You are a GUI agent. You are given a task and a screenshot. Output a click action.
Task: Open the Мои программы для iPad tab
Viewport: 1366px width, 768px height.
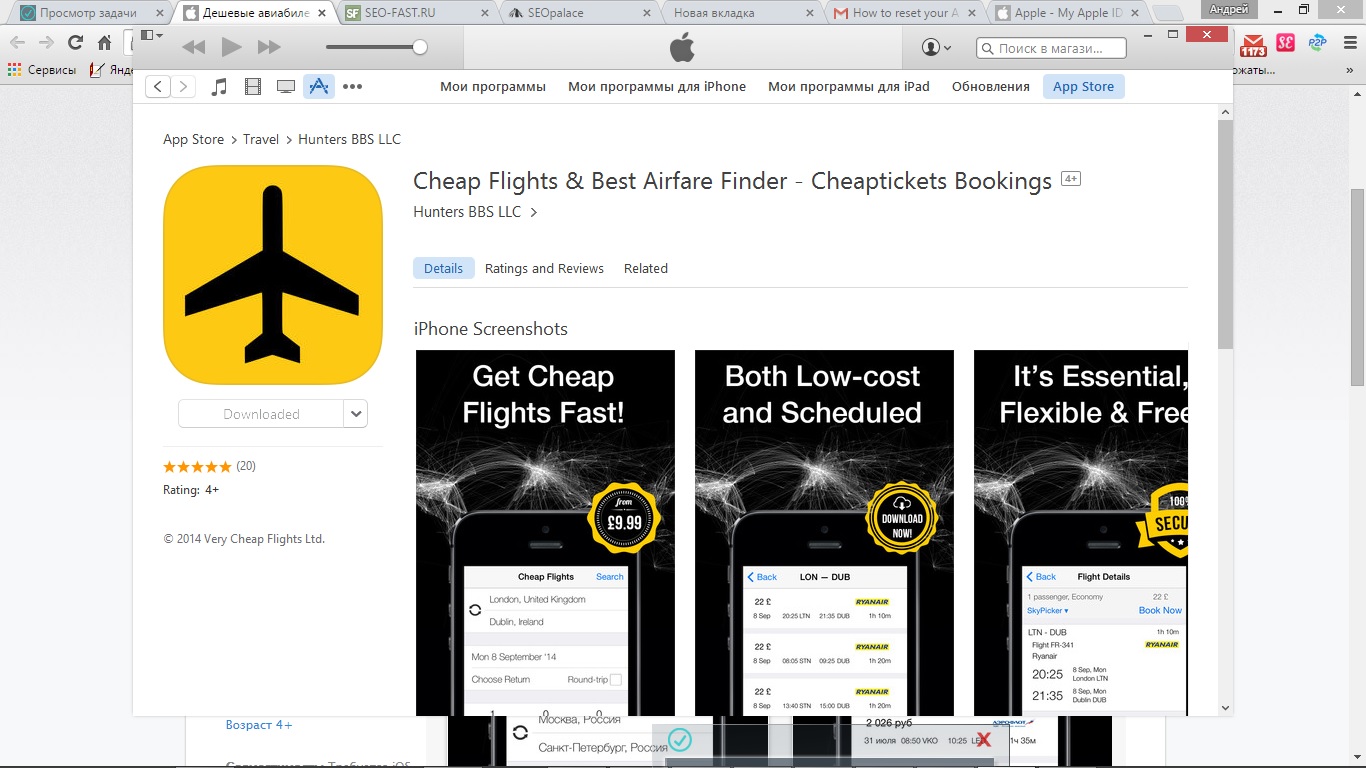pyautogui.click(x=849, y=87)
